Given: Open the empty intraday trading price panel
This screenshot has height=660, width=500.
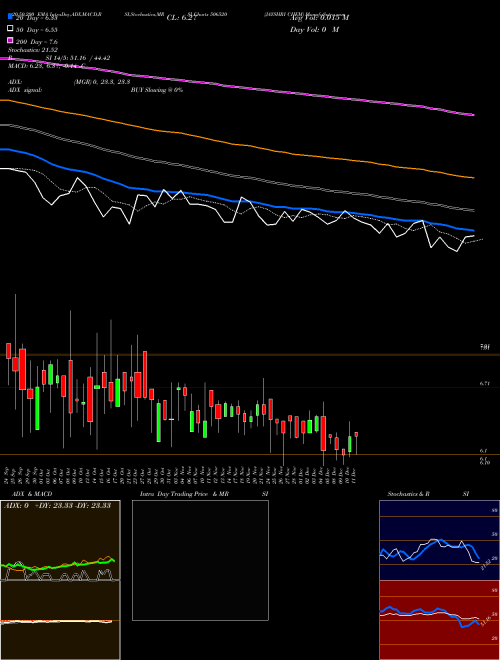Looking at the screenshot, I should (x=200, y=560).
